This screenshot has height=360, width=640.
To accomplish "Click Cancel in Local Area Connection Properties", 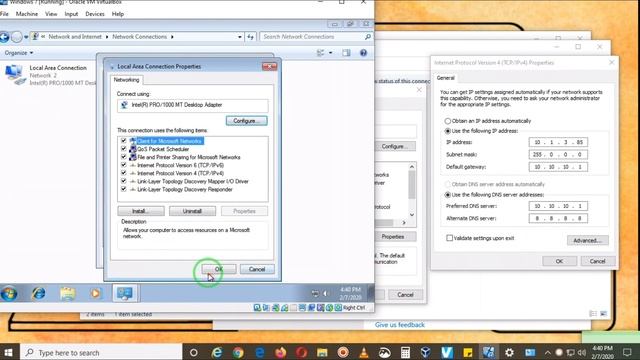I will pyautogui.click(x=257, y=269).
